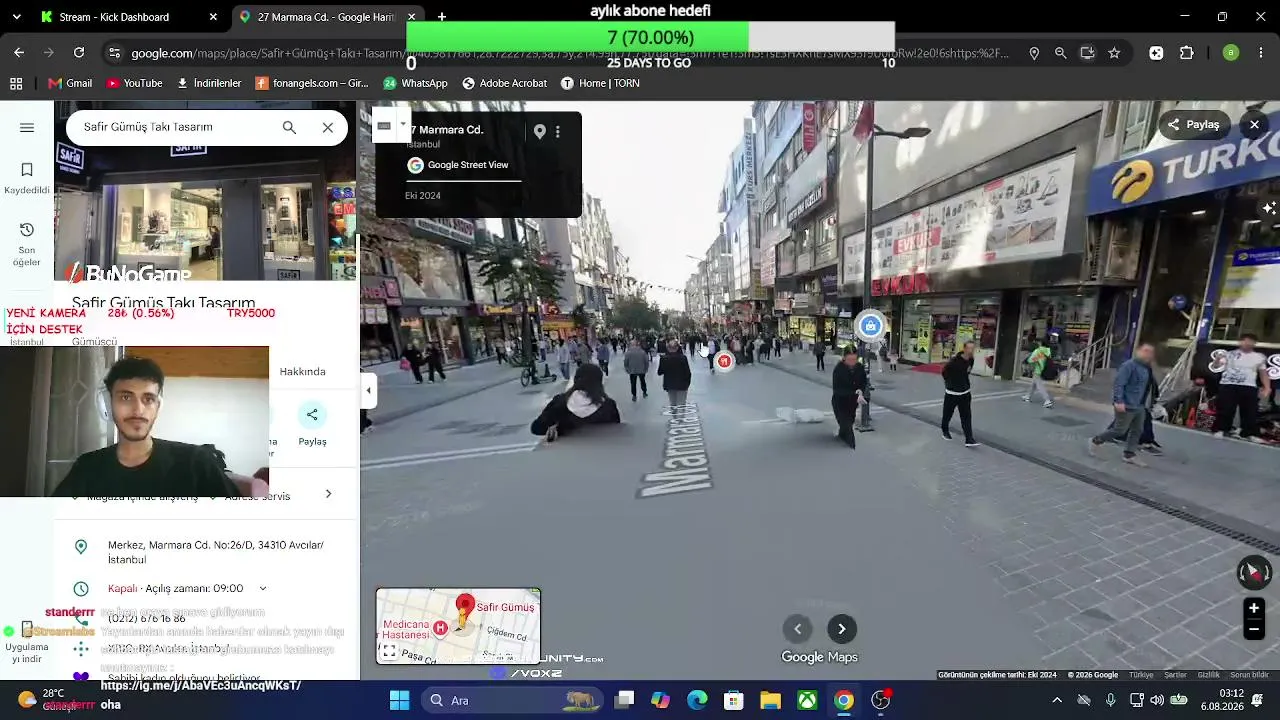Viewport: 1280px width, 720px height.
Task: Click the Street View location pin icon
Action: 540,131
